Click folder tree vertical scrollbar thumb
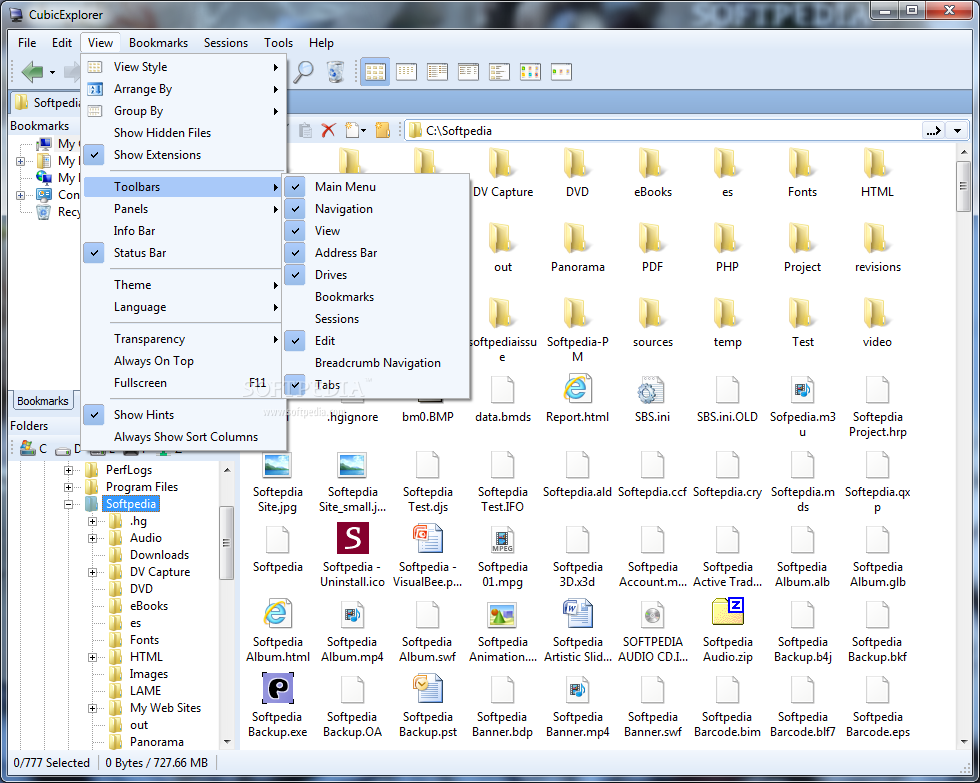The height and width of the screenshot is (783, 980). point(226,542)
